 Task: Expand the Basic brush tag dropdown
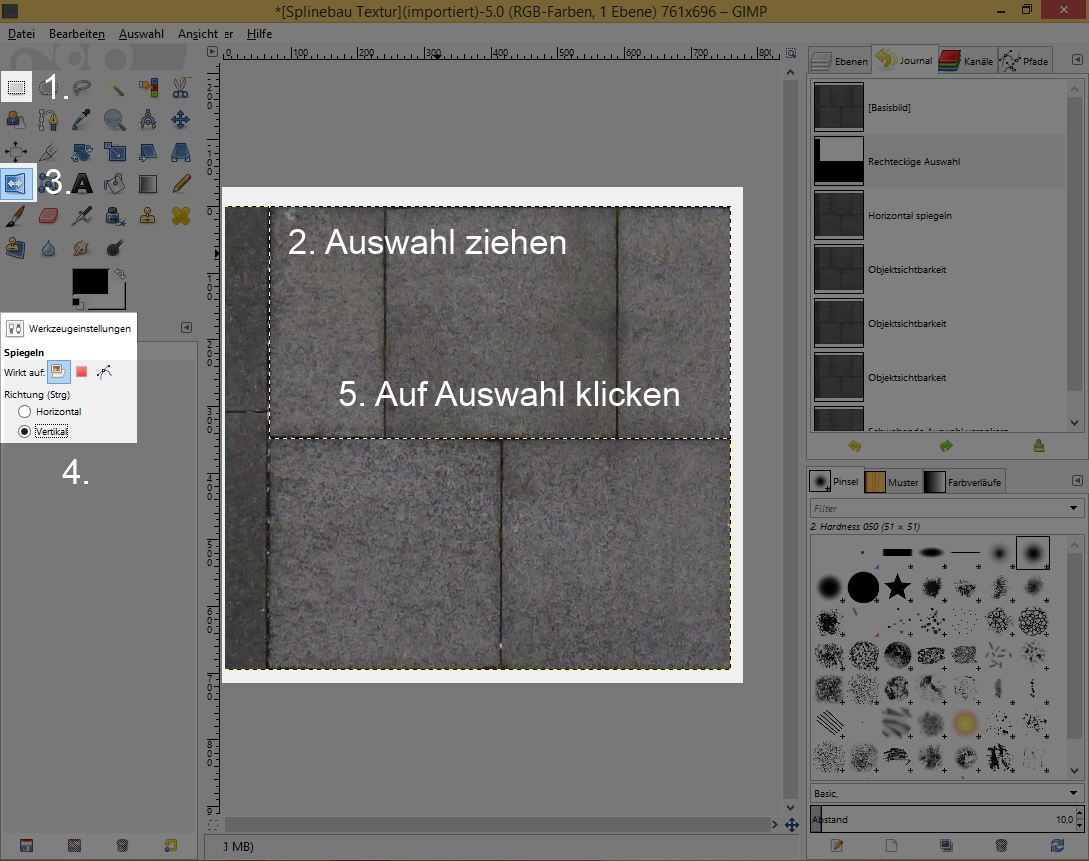click(1073, 793)
